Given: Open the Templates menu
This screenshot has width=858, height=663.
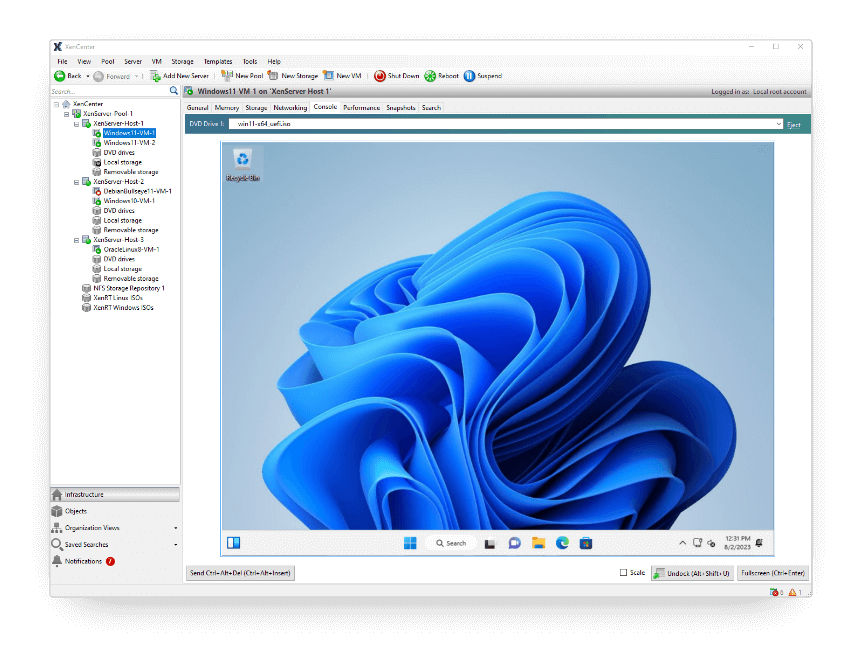Looking at the screenshot, I should [218, 62].
